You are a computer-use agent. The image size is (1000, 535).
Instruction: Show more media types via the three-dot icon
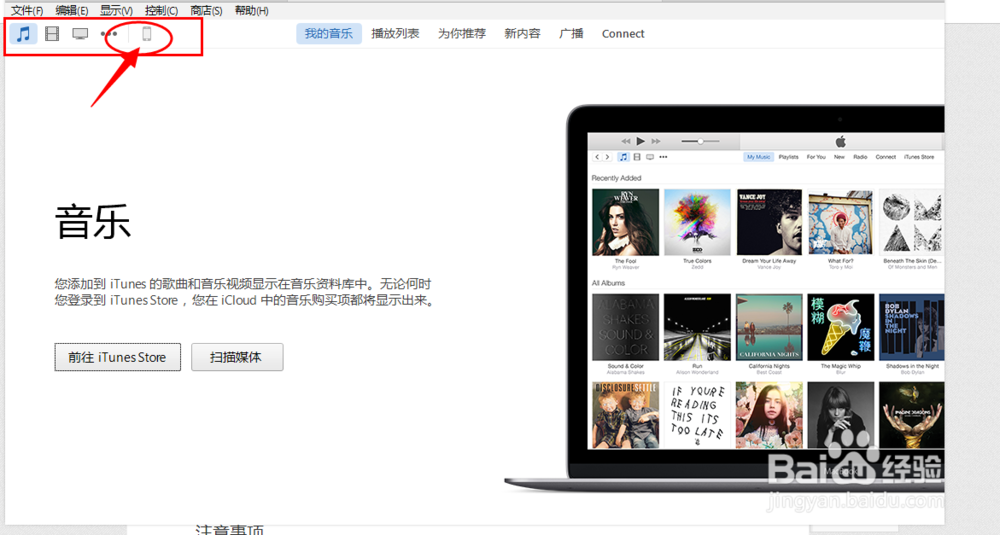(109, 34)
